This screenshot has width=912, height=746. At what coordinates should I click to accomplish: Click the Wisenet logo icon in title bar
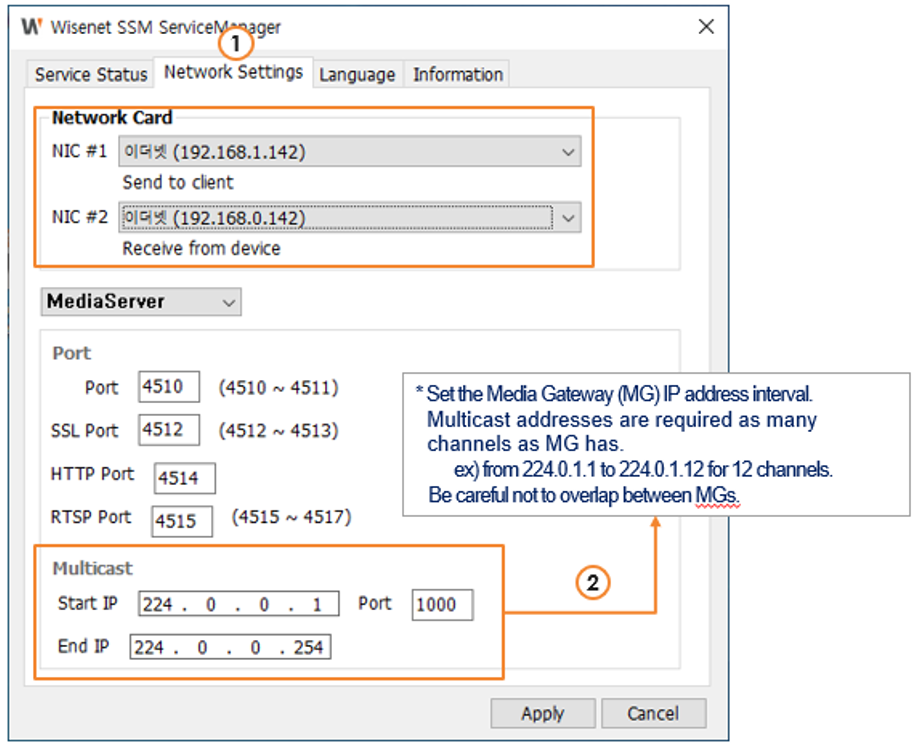click(31, 27)
